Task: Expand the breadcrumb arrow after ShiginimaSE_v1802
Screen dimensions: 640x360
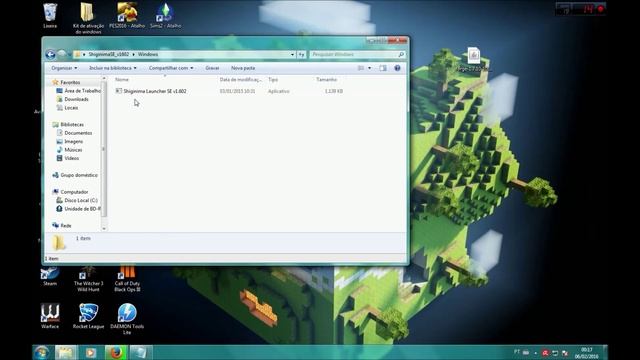Action: pyautogui.click(x=133, y=54)
